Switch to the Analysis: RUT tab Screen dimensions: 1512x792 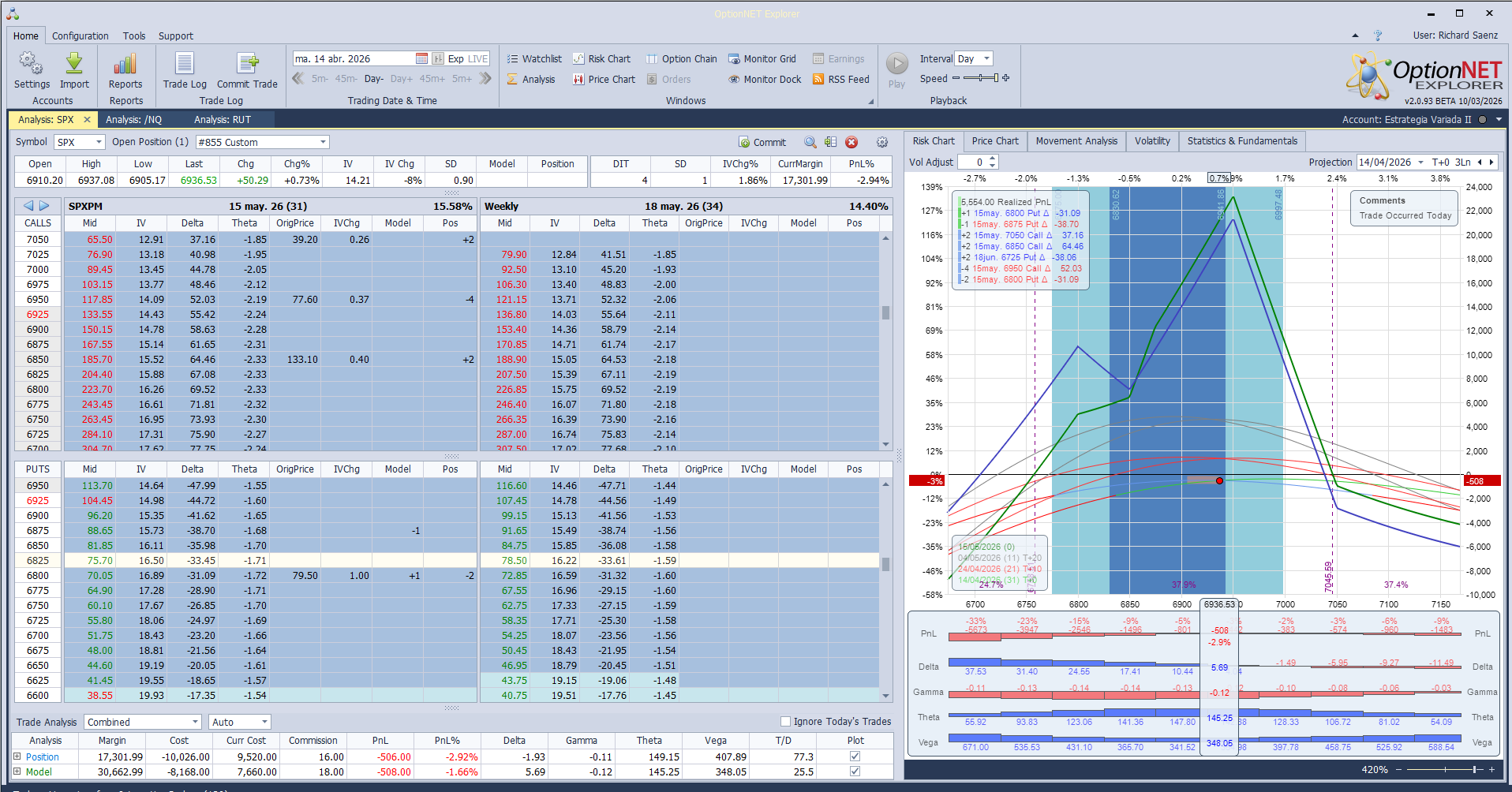[223, 120]
